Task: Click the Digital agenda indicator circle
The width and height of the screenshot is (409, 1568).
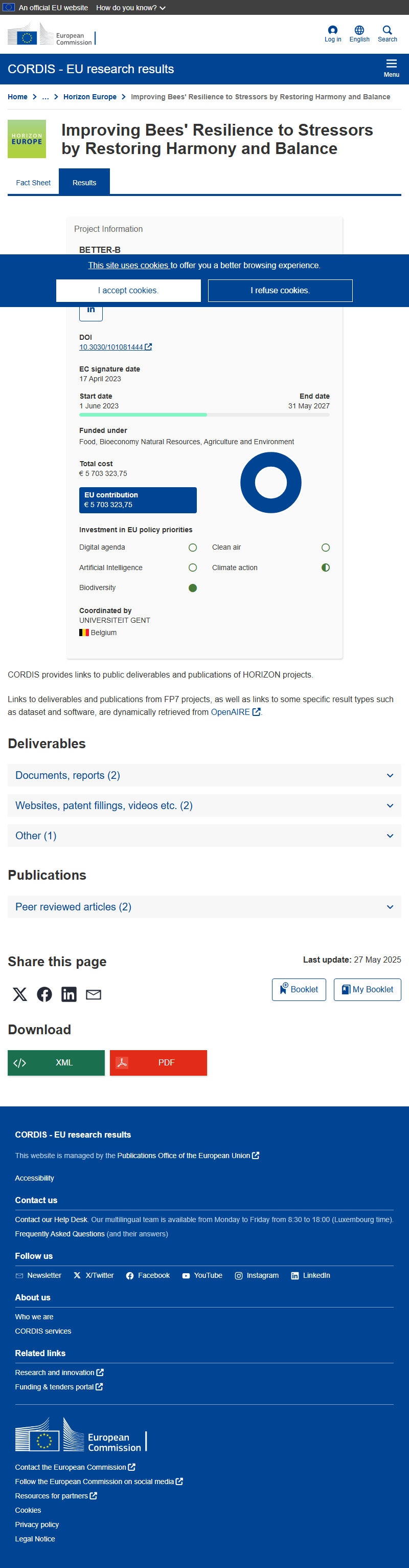Action: (193, 548)
